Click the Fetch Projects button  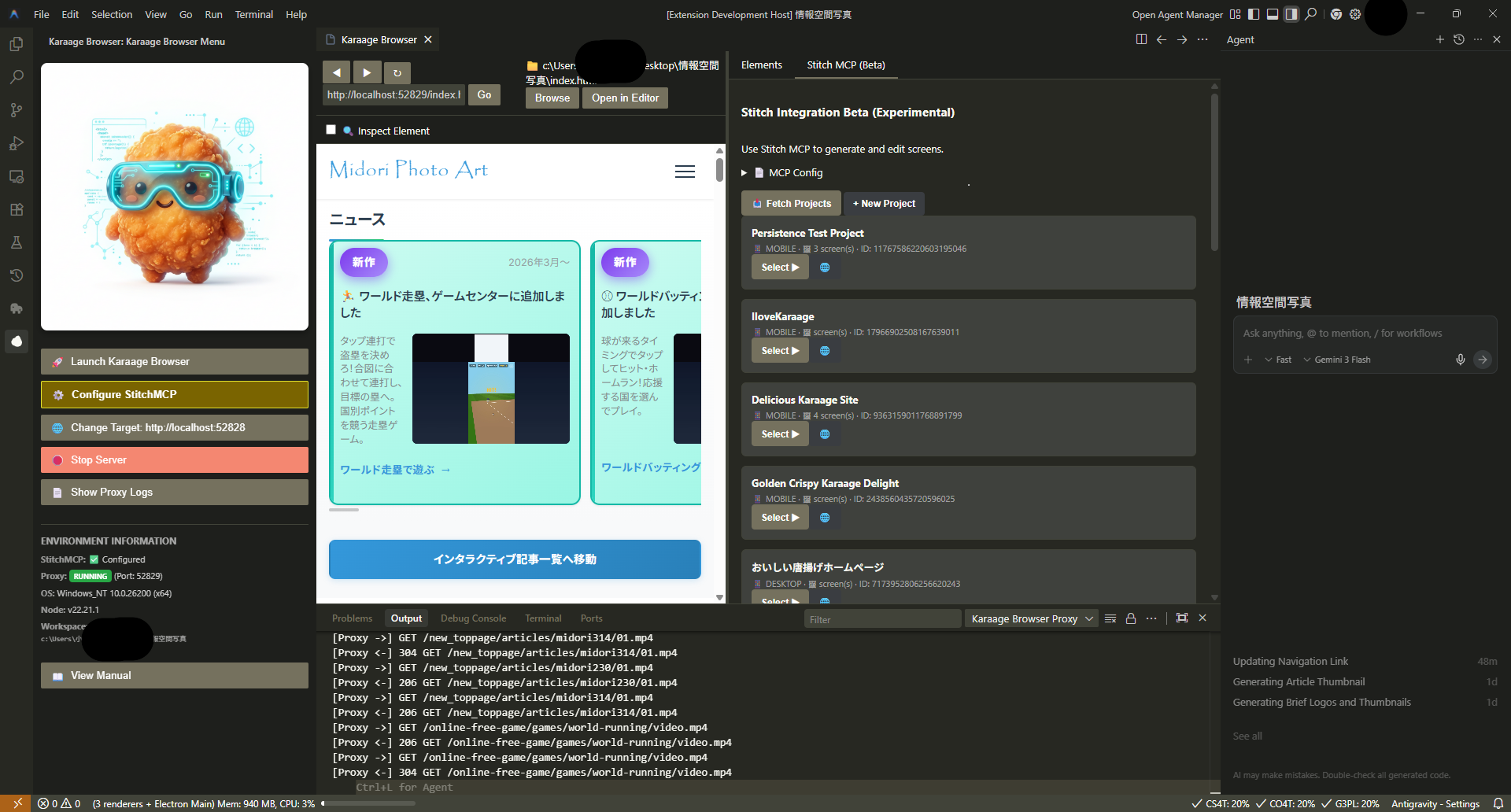coord(791,204)
